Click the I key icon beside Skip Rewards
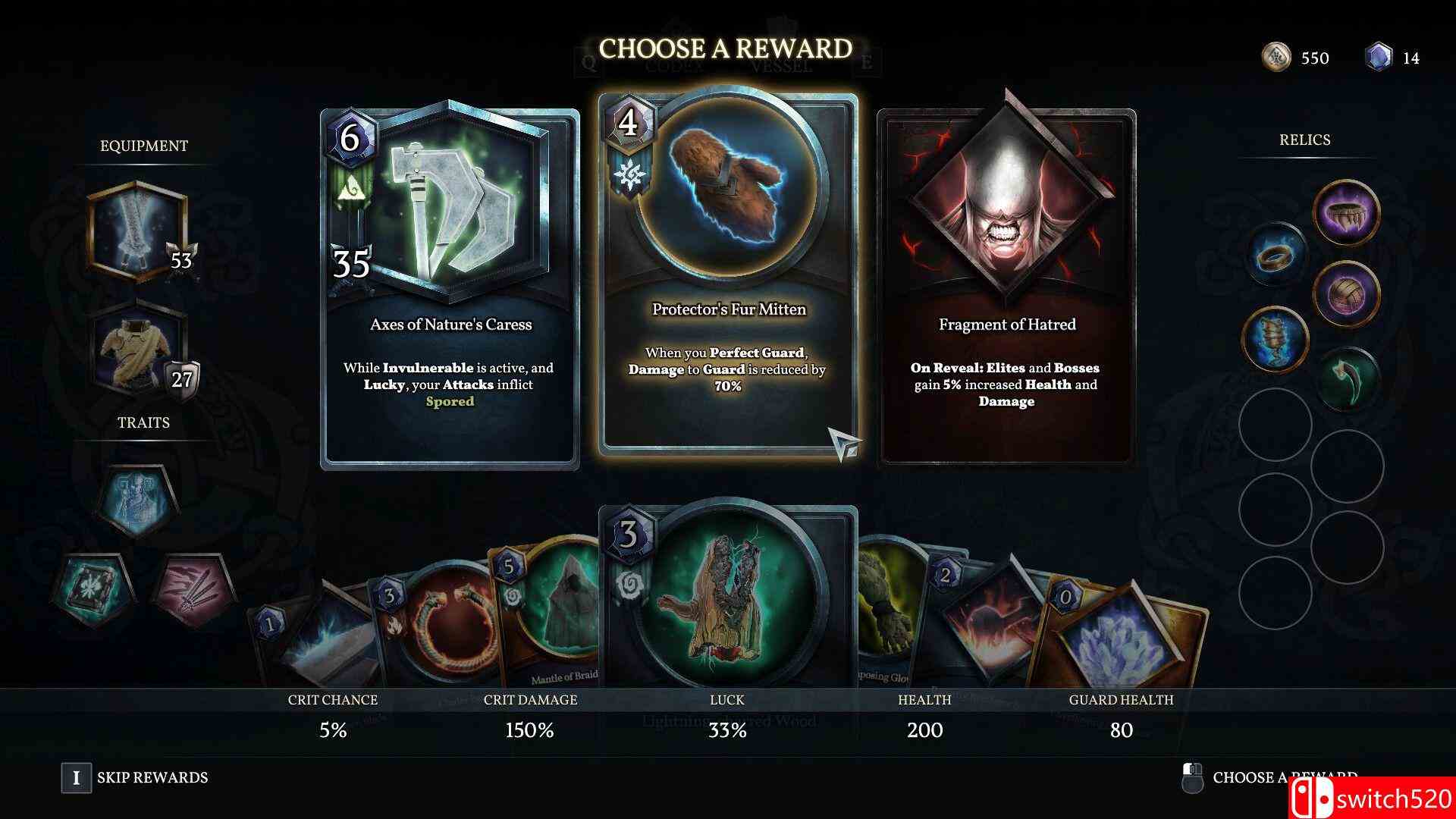Screen dimensions: 1456x819 point(76,778)
